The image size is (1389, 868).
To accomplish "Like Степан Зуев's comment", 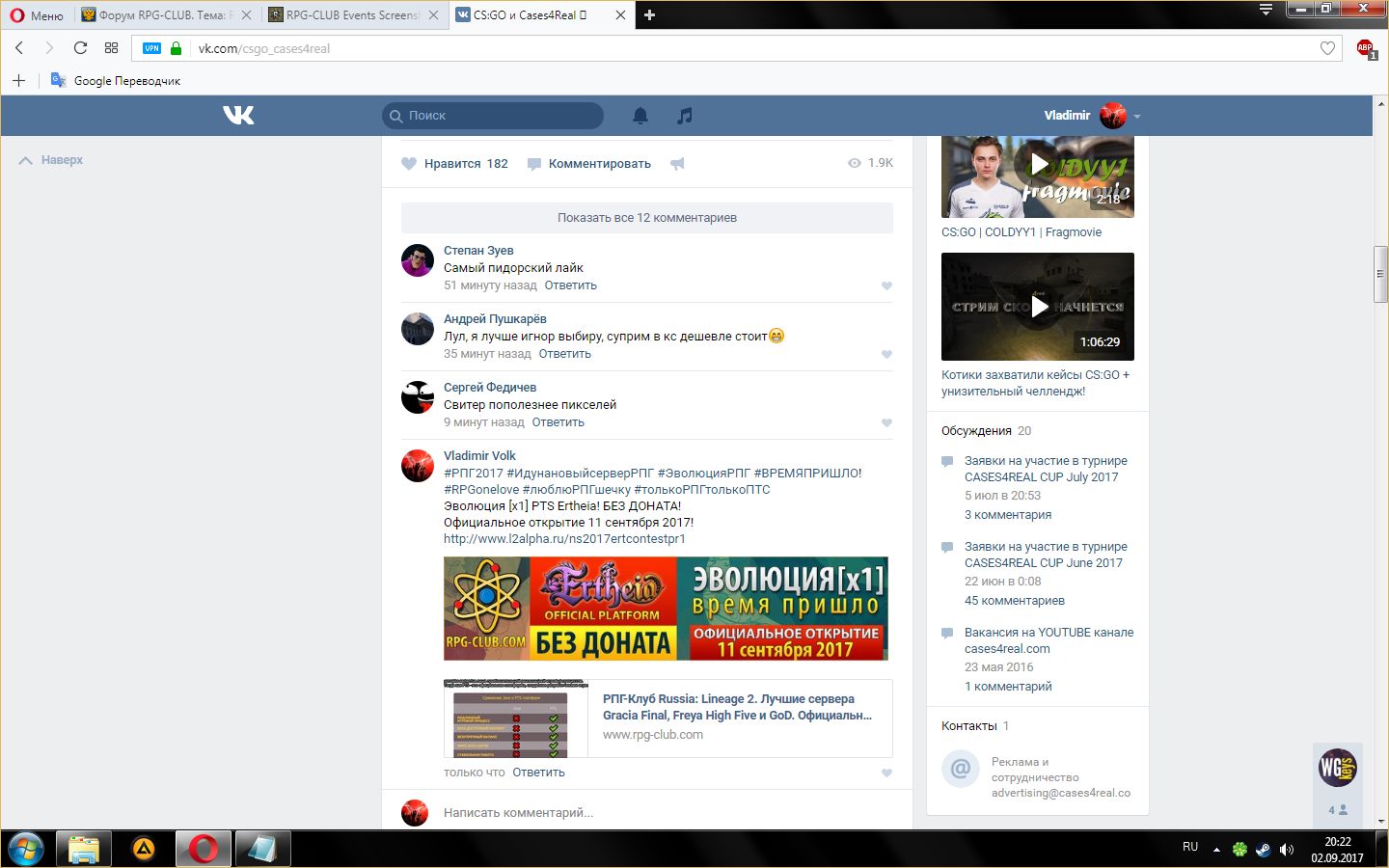I will click(886, 285).
